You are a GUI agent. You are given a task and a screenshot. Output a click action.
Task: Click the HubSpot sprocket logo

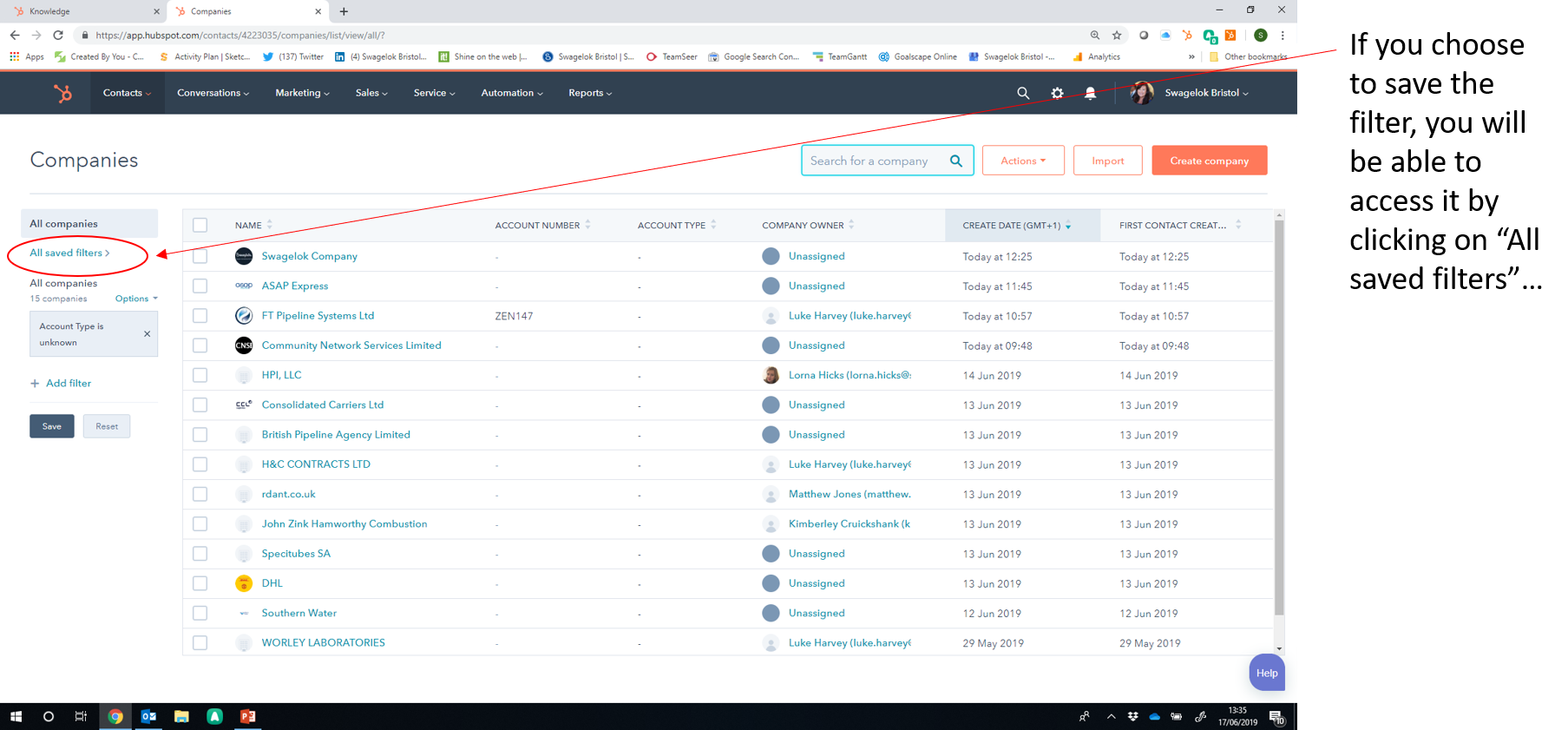[x=62, y=93]
